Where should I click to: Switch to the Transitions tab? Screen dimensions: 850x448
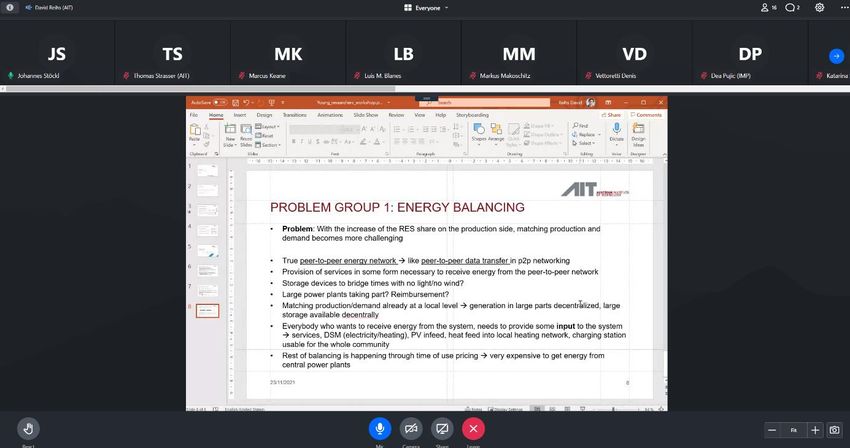(295, 115)
